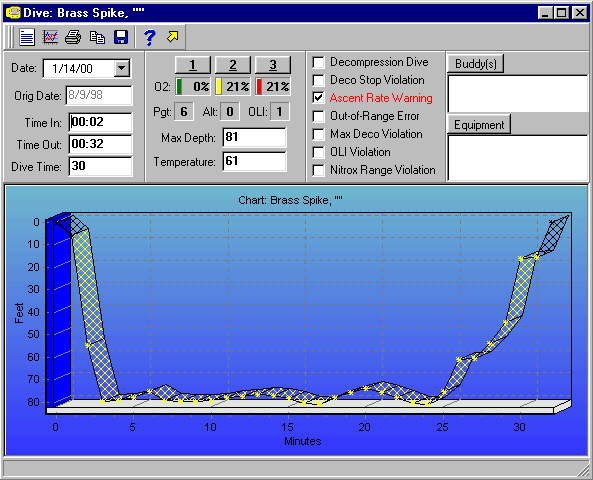Save dive with the floppy disk icon

click(121, 37)
